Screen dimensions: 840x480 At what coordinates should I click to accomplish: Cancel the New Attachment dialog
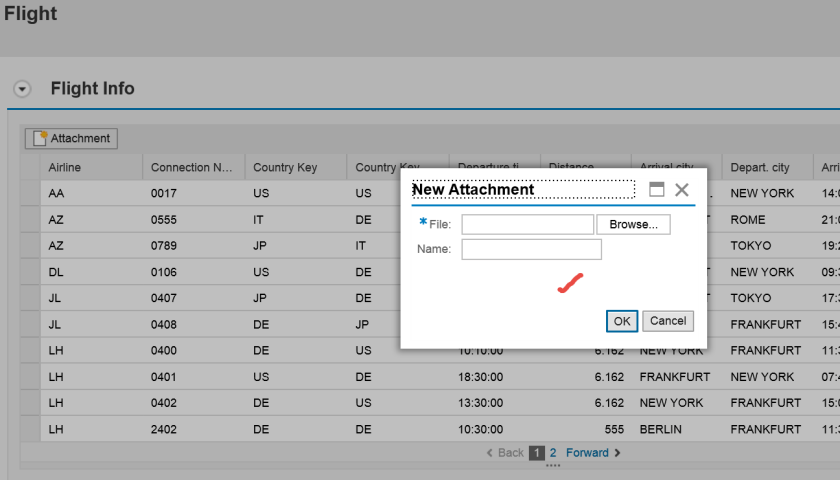coord(667,321)
